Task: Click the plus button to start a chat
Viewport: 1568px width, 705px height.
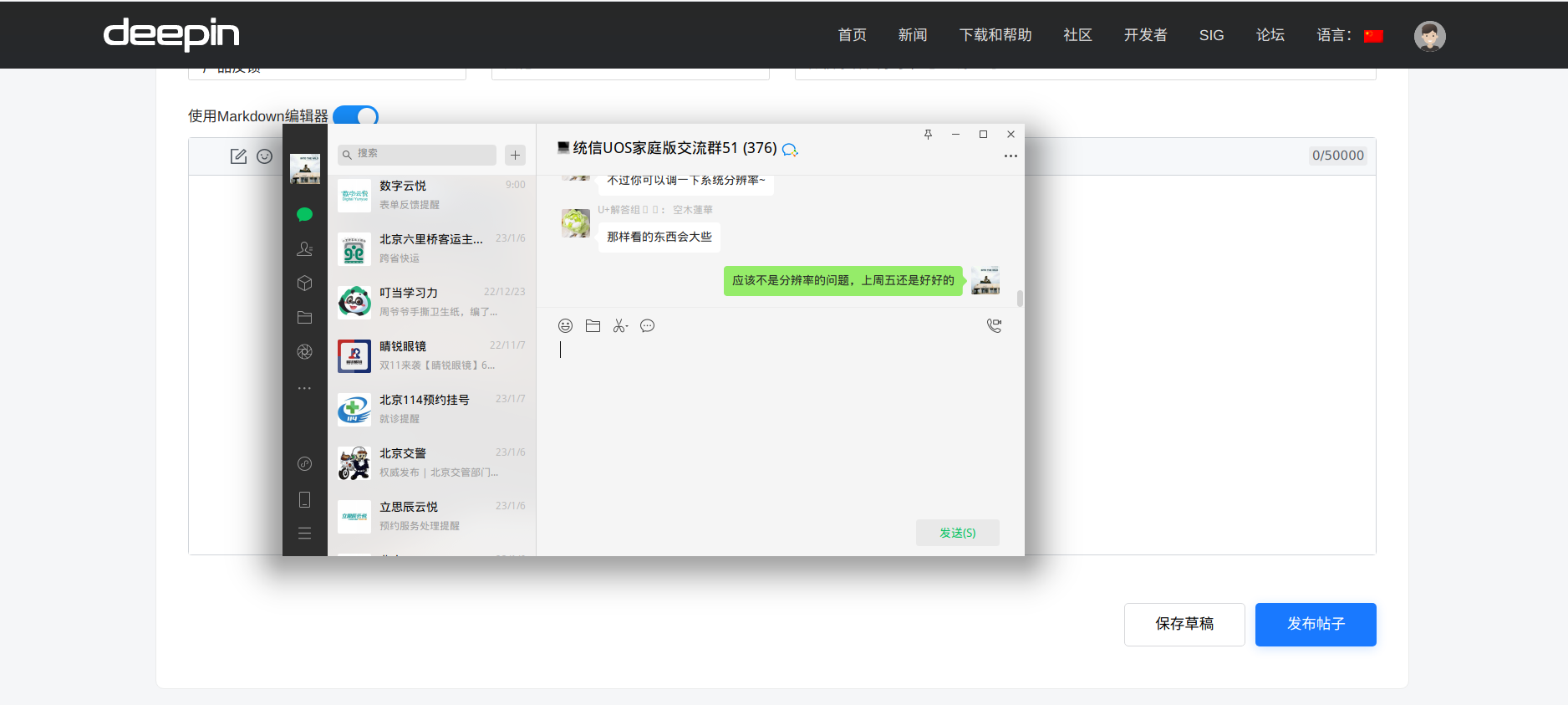Action: (516, 155)
